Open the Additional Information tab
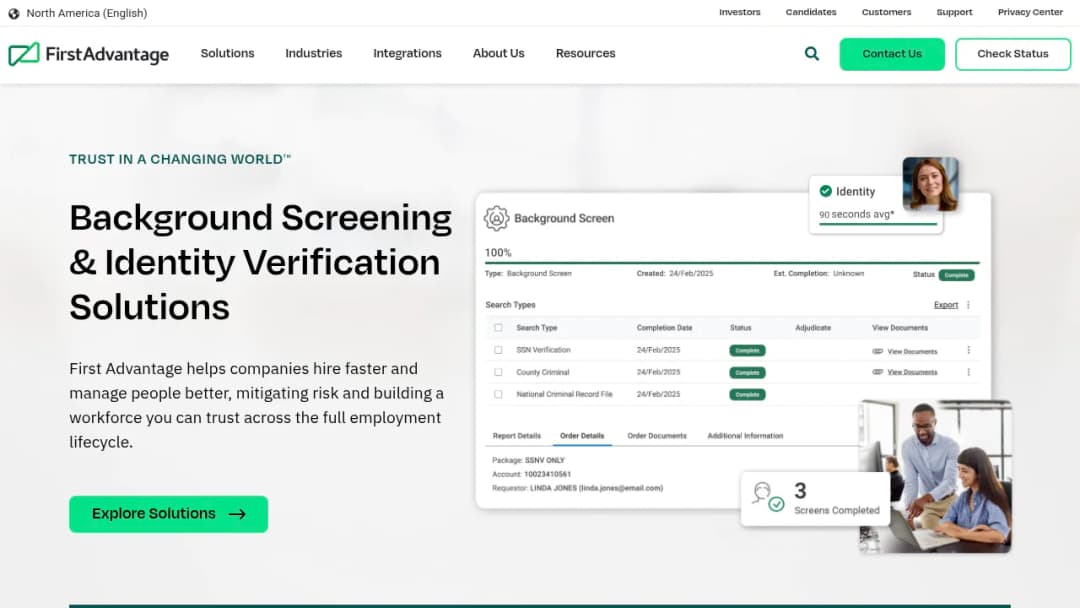The width and height of the screenshot is (1080, 608). click(745, 436)
